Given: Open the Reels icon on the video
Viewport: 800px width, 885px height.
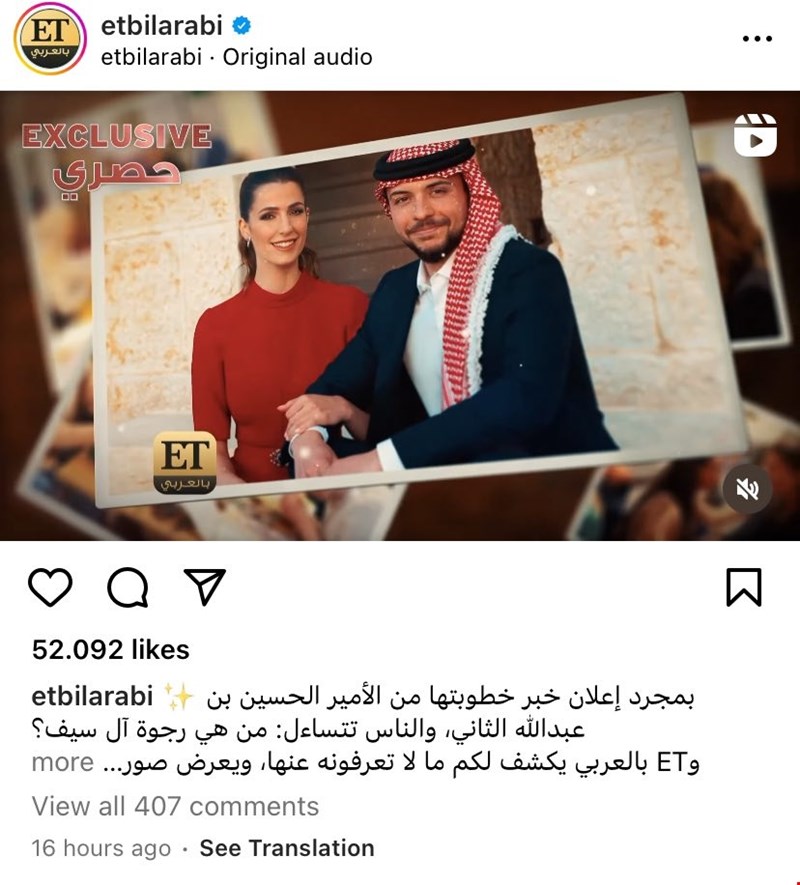Looking at the screenshot, I should click(755, 135).
